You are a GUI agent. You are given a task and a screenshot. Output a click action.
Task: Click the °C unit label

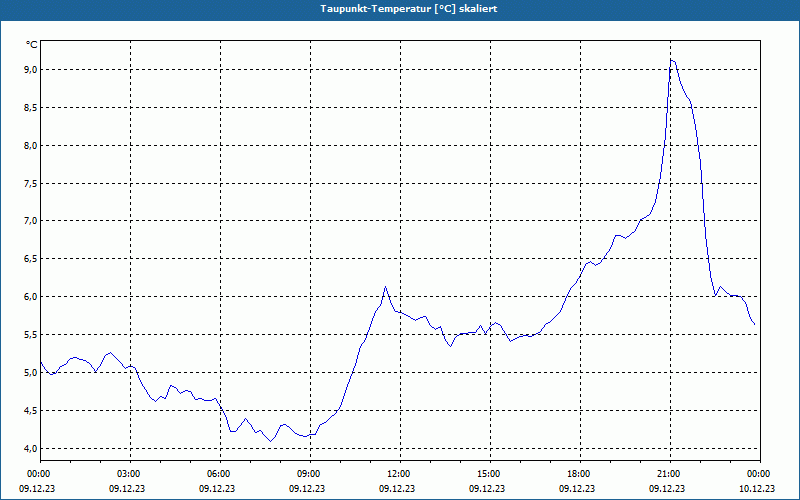[x=32, y=45]
